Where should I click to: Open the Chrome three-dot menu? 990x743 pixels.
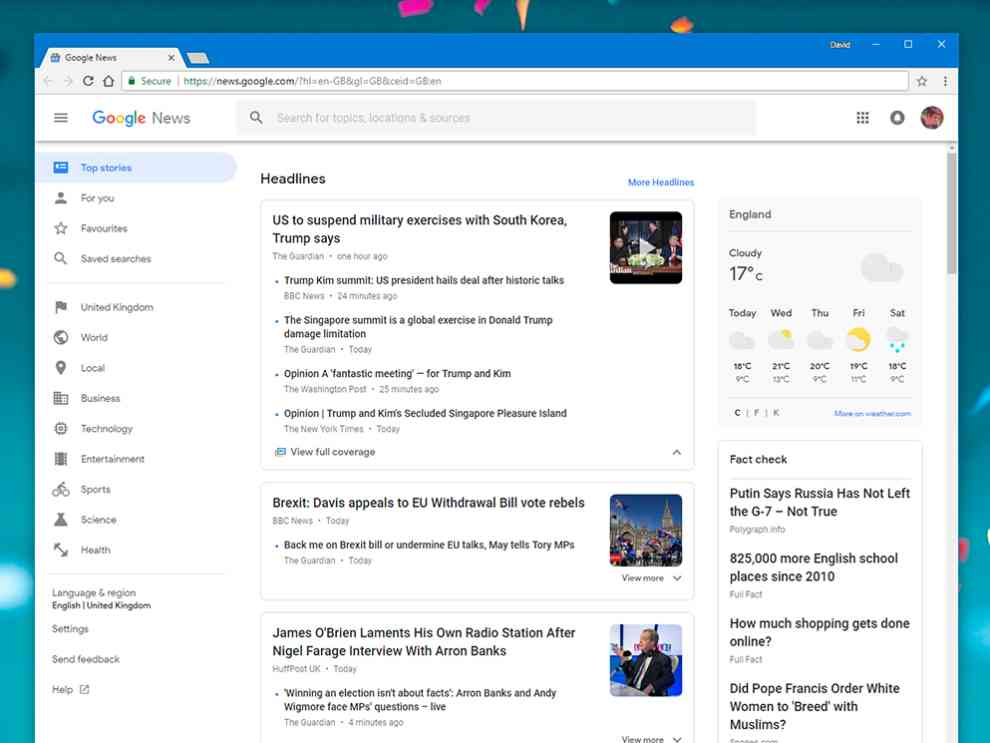coord(945,81)
